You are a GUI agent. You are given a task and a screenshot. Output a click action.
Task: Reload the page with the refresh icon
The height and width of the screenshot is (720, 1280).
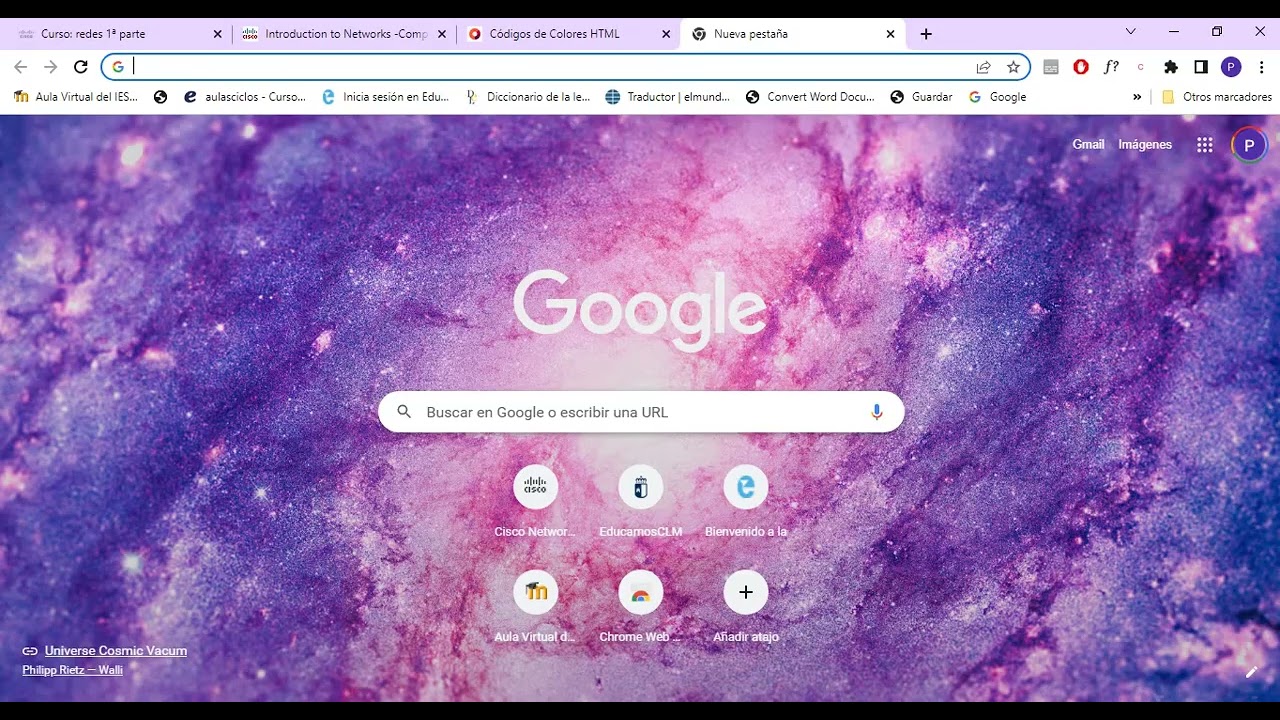81,67
